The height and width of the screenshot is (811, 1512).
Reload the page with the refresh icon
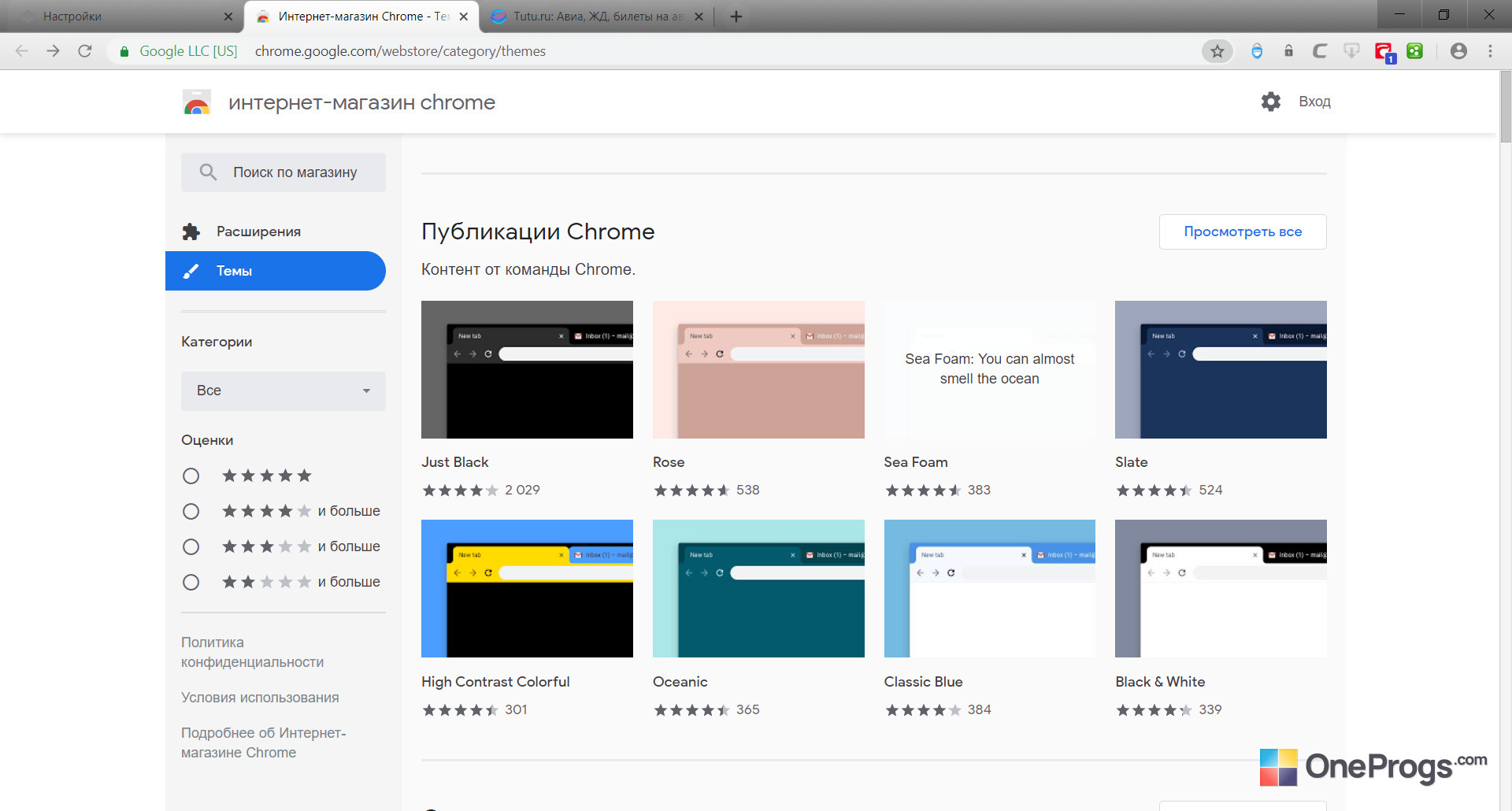85,51
